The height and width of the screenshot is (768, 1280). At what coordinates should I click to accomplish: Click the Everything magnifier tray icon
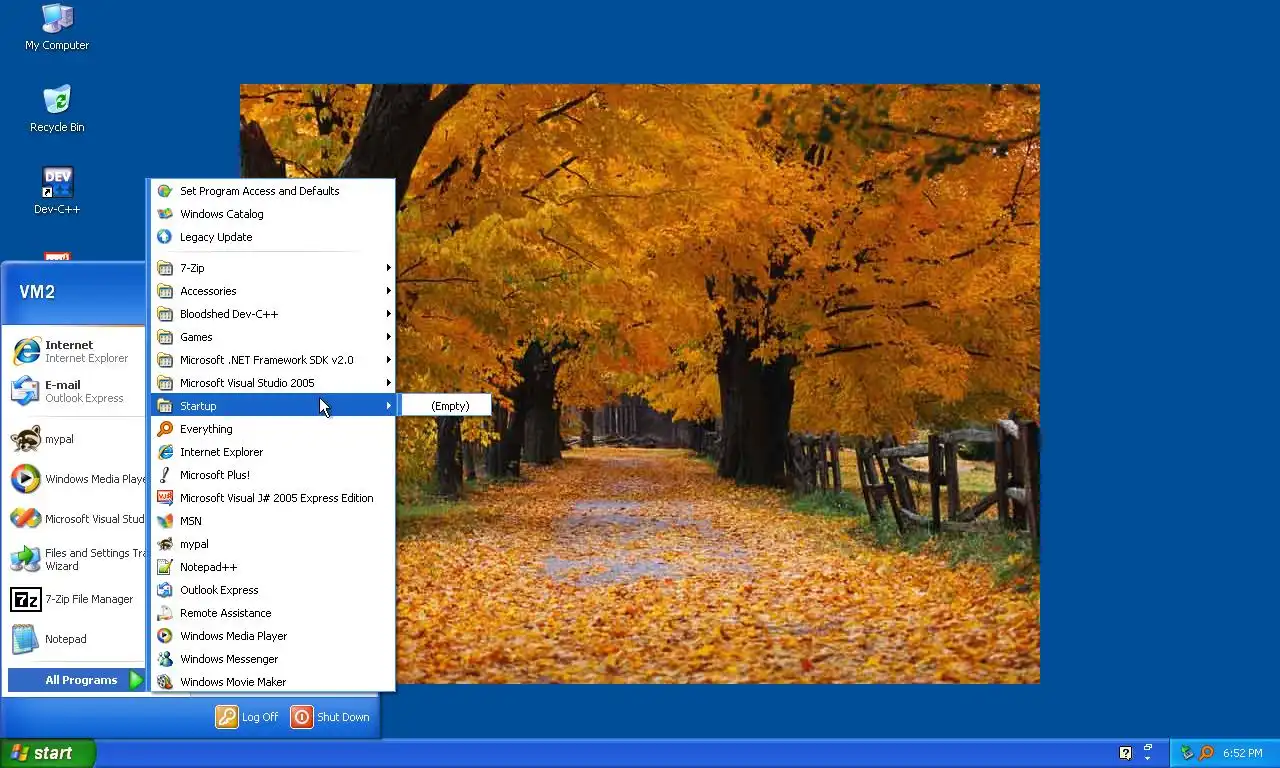click(1206, 753)
